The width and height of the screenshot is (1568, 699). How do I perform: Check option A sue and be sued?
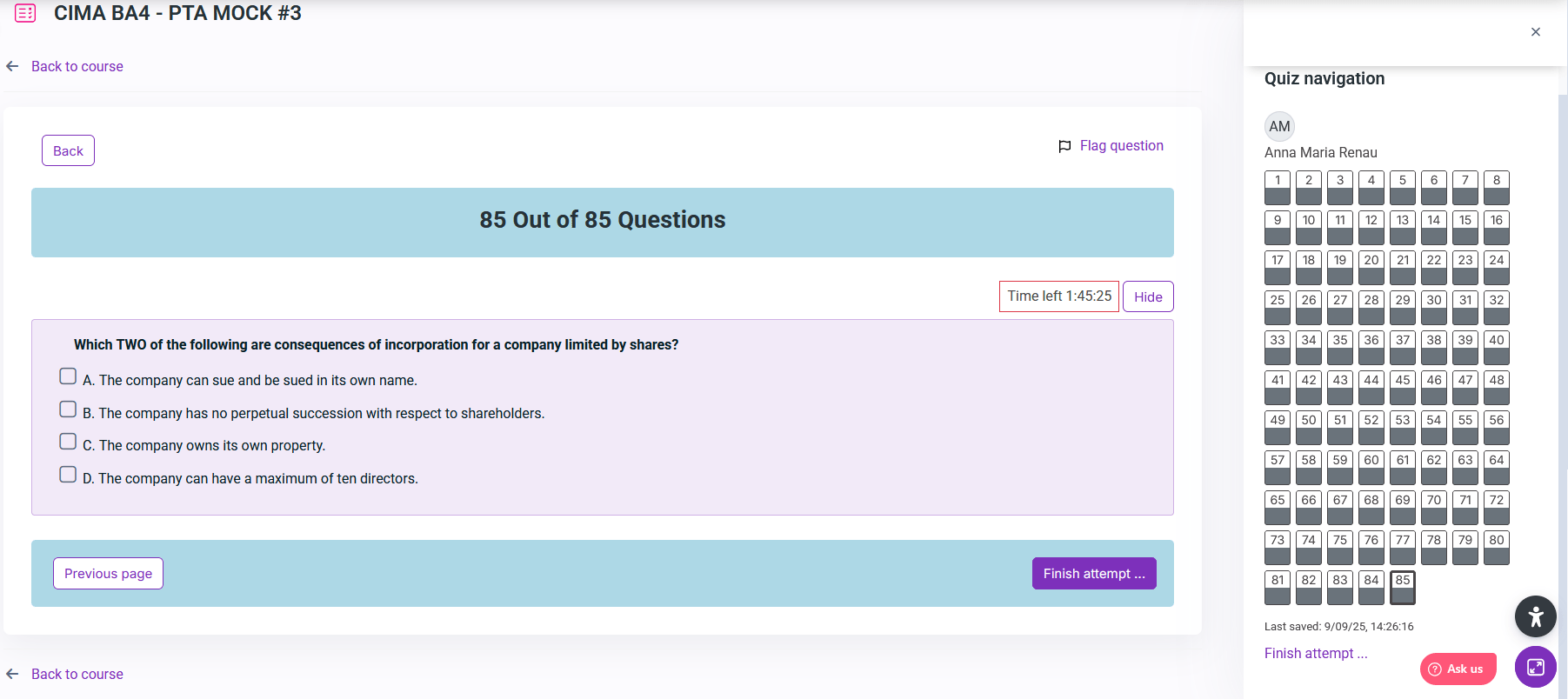pyautogui.click(x=68, y=376)
